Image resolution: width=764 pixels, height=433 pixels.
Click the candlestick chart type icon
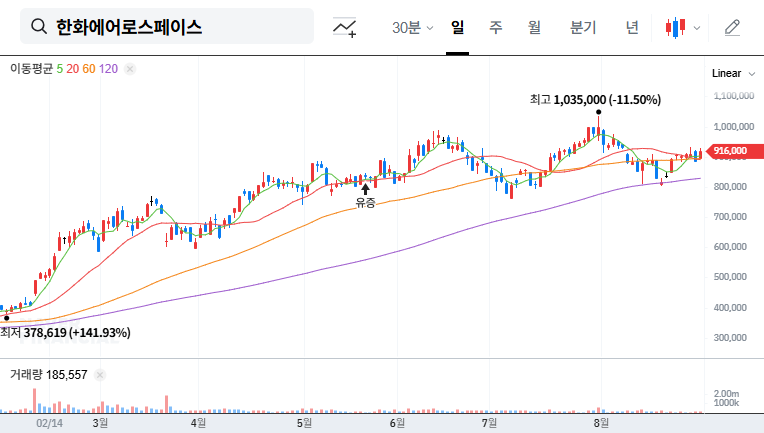(675, 28)
